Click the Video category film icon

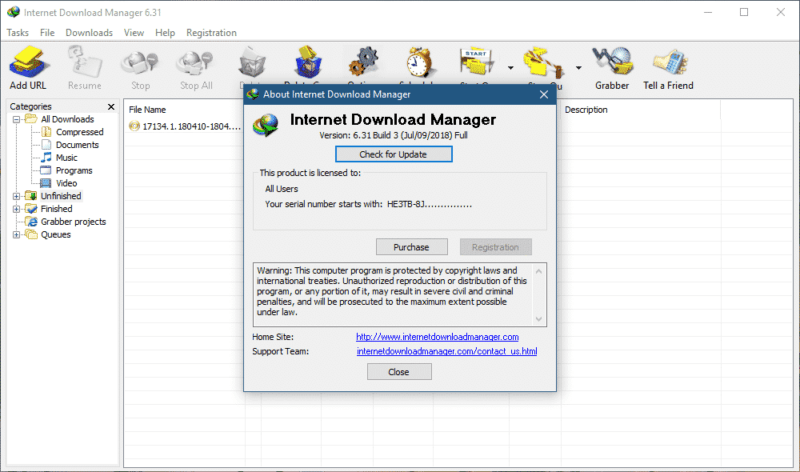pyautogui.click(x=46, y=183)
